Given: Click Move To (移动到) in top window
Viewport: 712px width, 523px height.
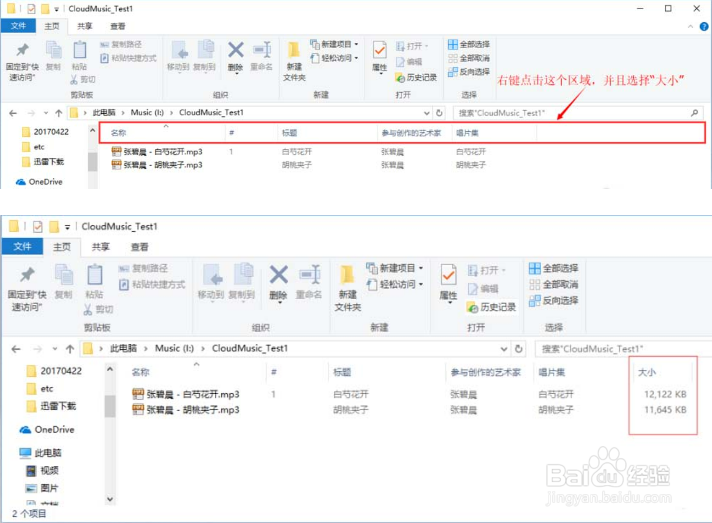Looking at the screenshot, I should coord(178,56).
